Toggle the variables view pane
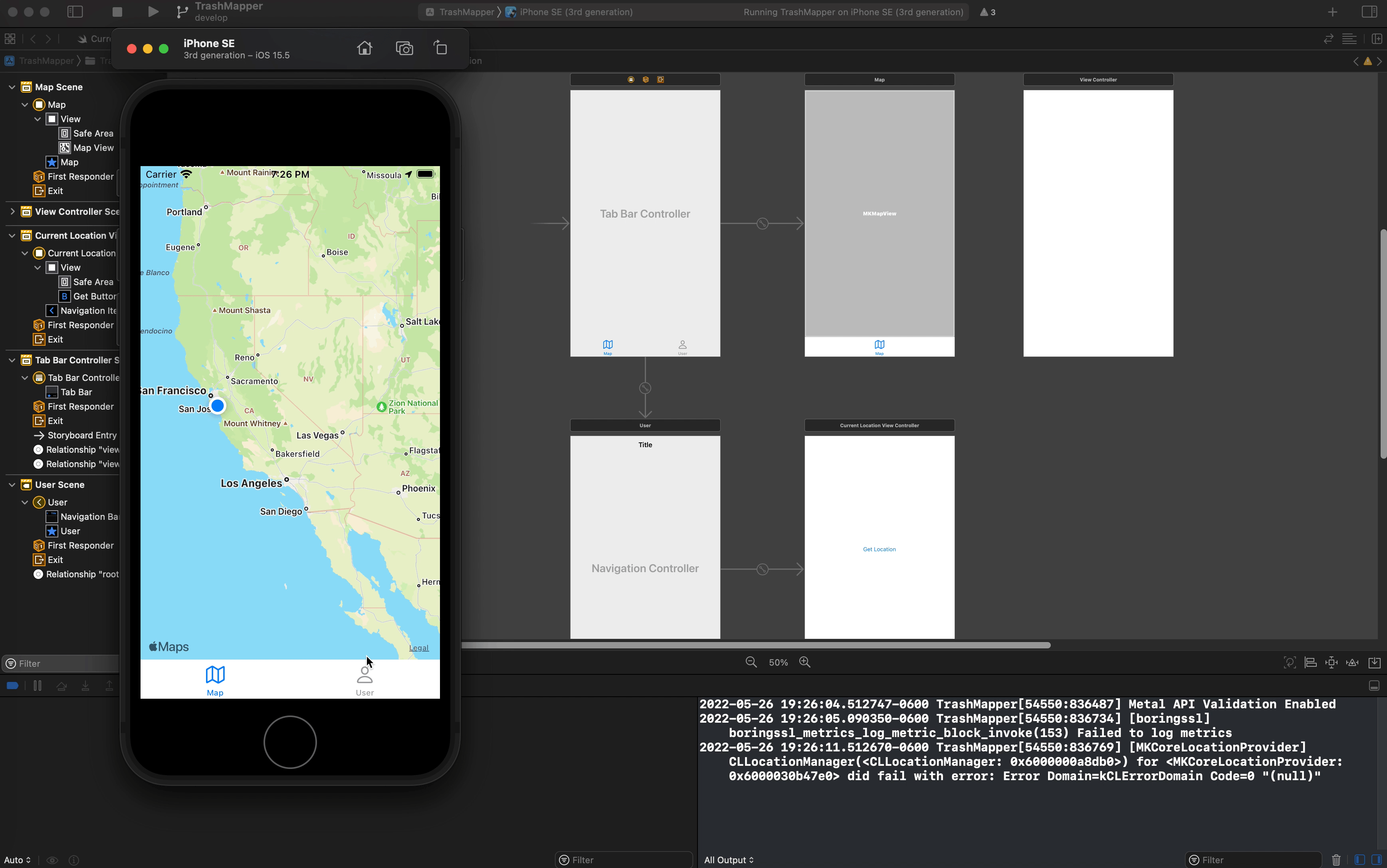Viewport: 1387px width, 868px height. (1359, 860)
